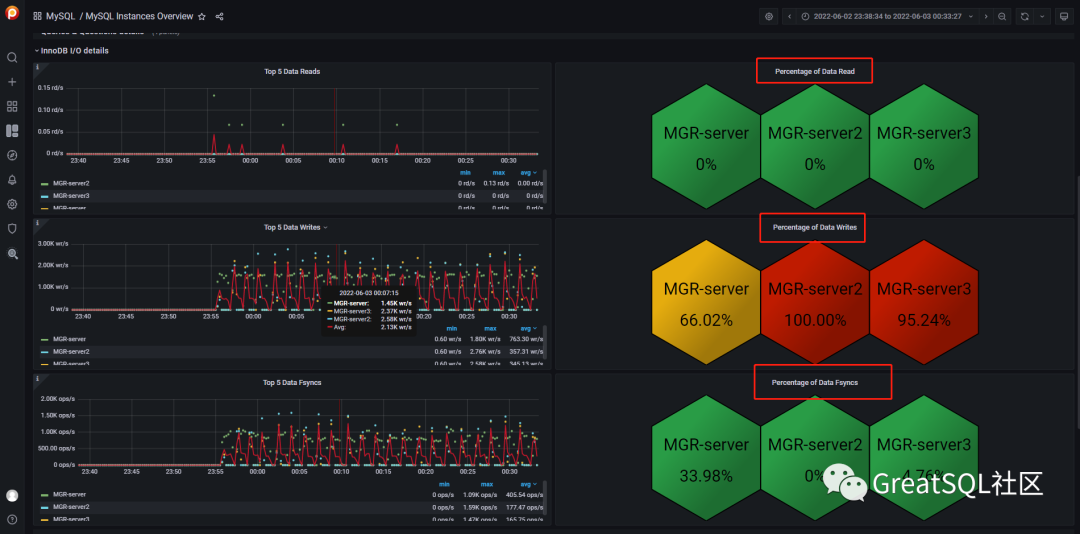Screen dimensions: 1080x534
Task: Open the Help question-mark icon
Action: click(12, 519)
